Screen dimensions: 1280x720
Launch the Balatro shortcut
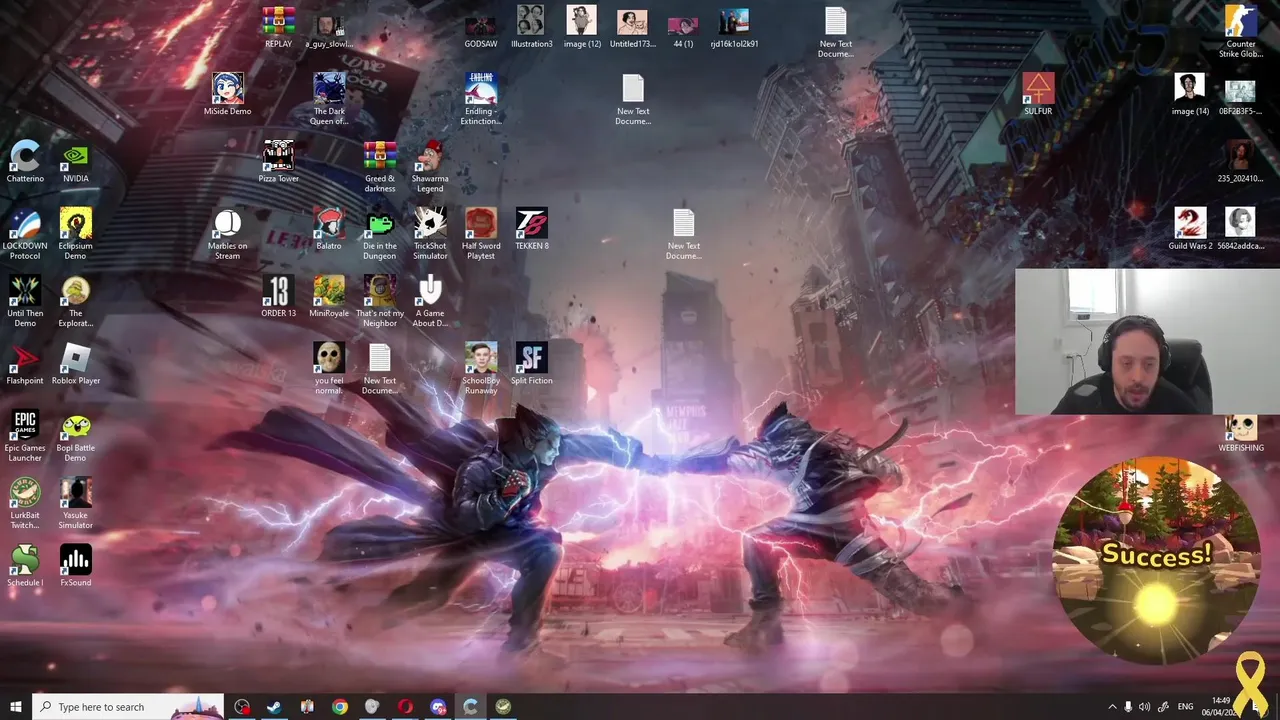(x=328, y=228)
